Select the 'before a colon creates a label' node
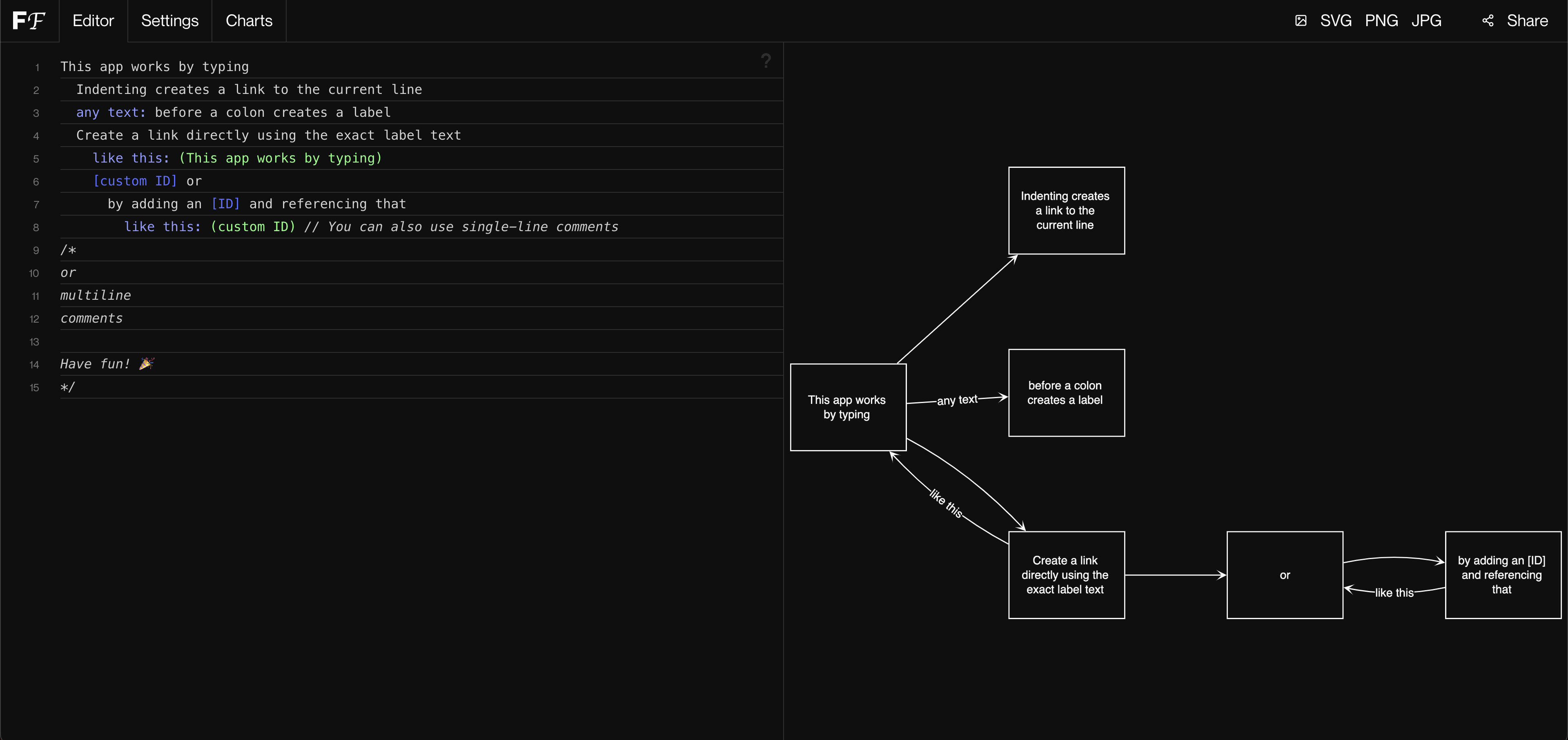 (x=1066, y=392)
